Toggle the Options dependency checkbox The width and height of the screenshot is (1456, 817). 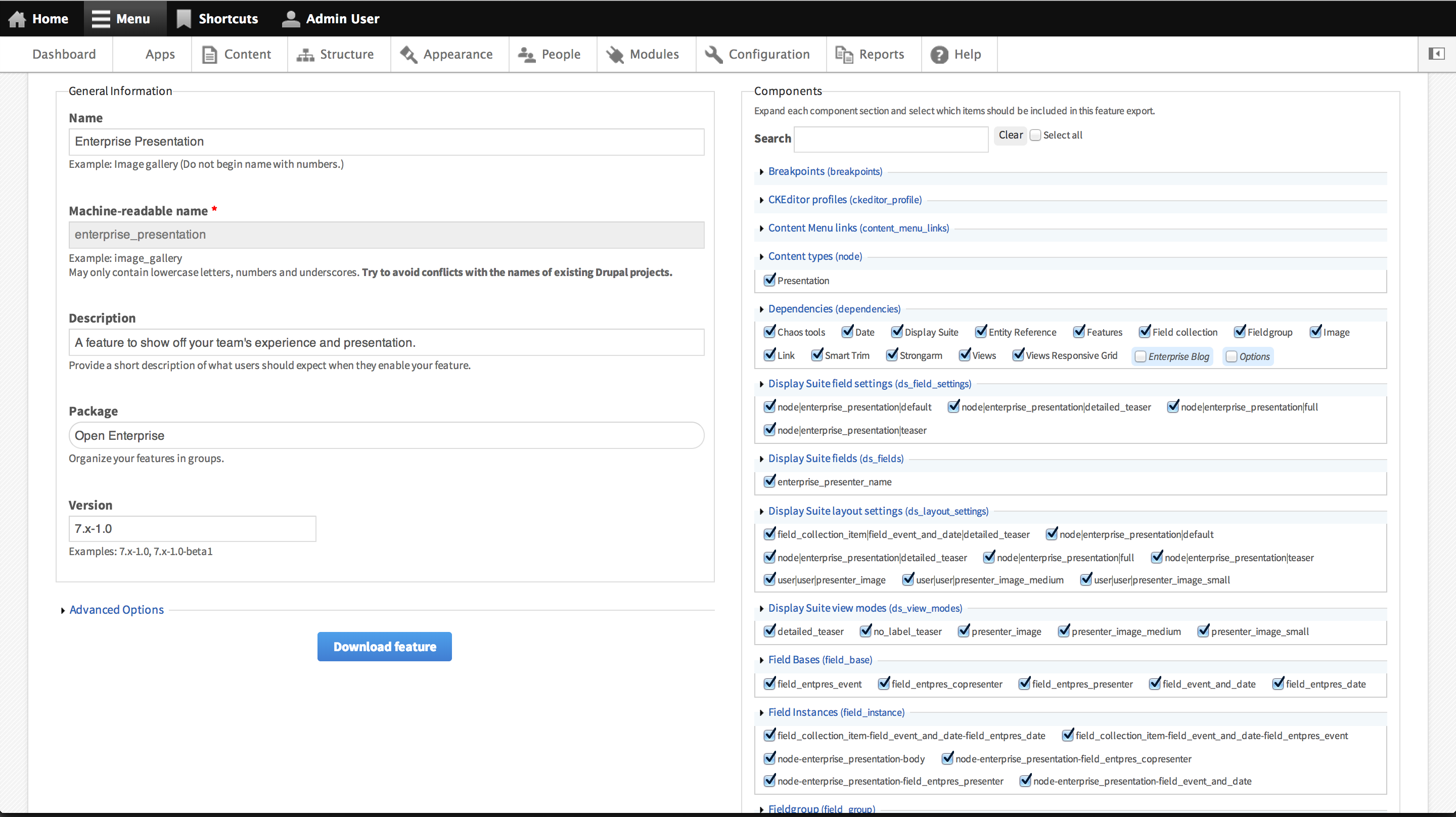click(1231, 356)
